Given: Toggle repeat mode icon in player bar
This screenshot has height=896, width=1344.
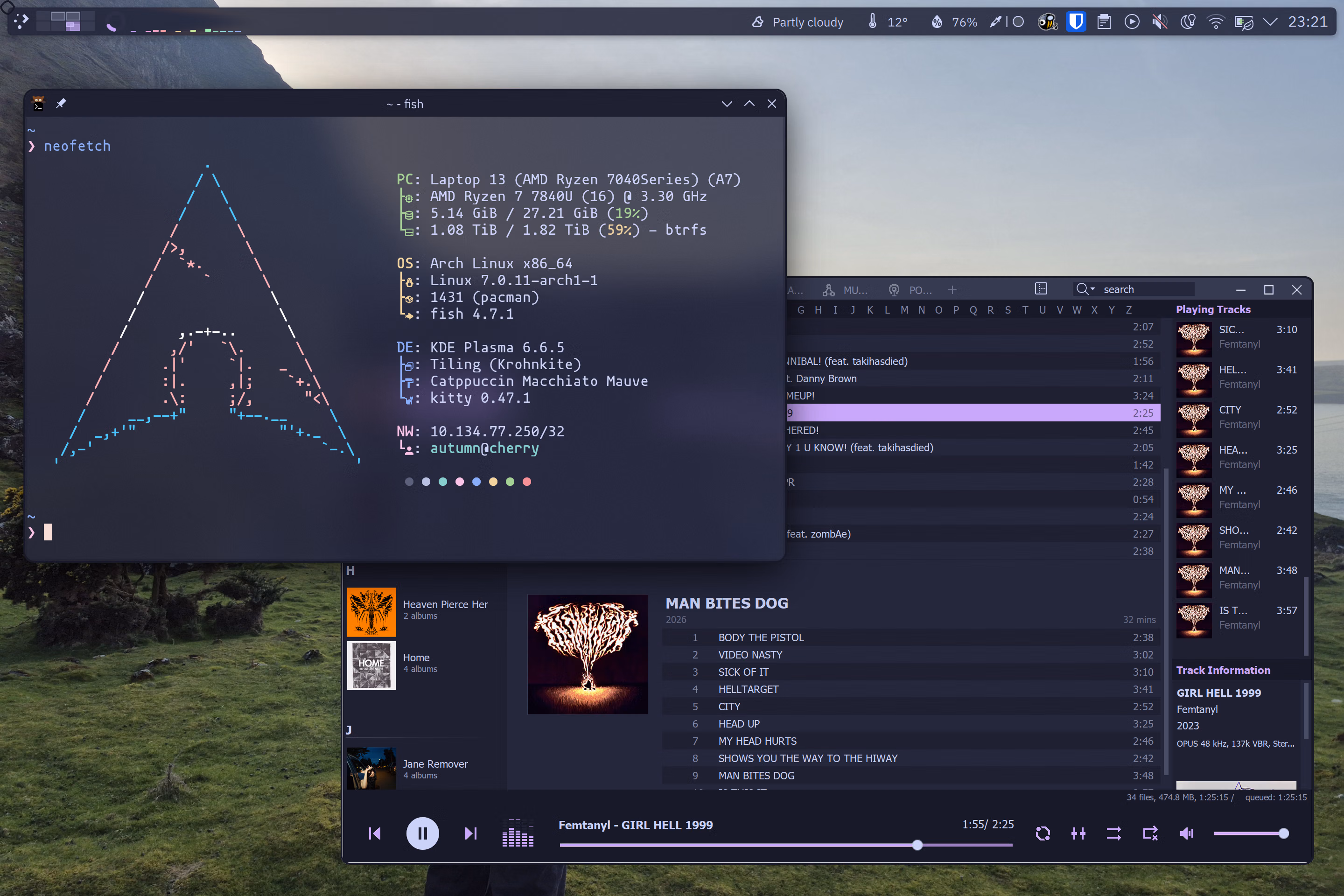Looking at the screenshot, I should point(1150,834).
